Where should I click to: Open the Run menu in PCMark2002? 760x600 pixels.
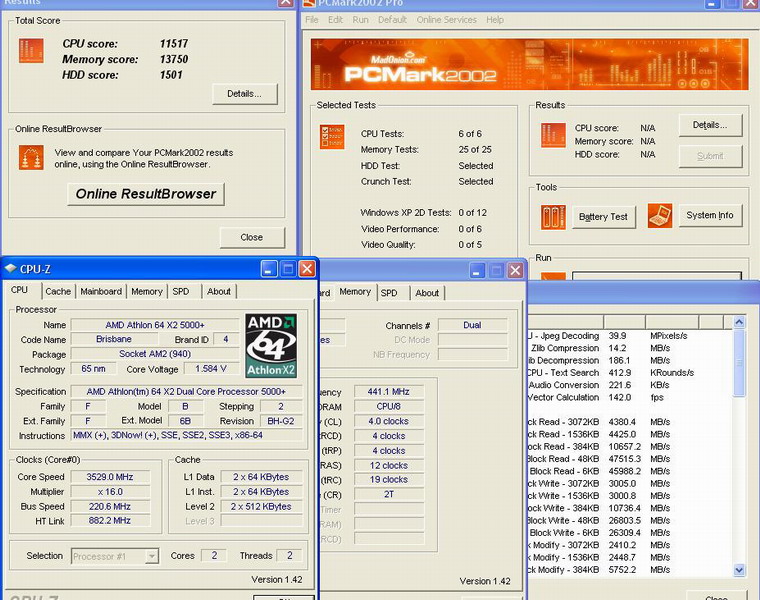tap(361, 20)
